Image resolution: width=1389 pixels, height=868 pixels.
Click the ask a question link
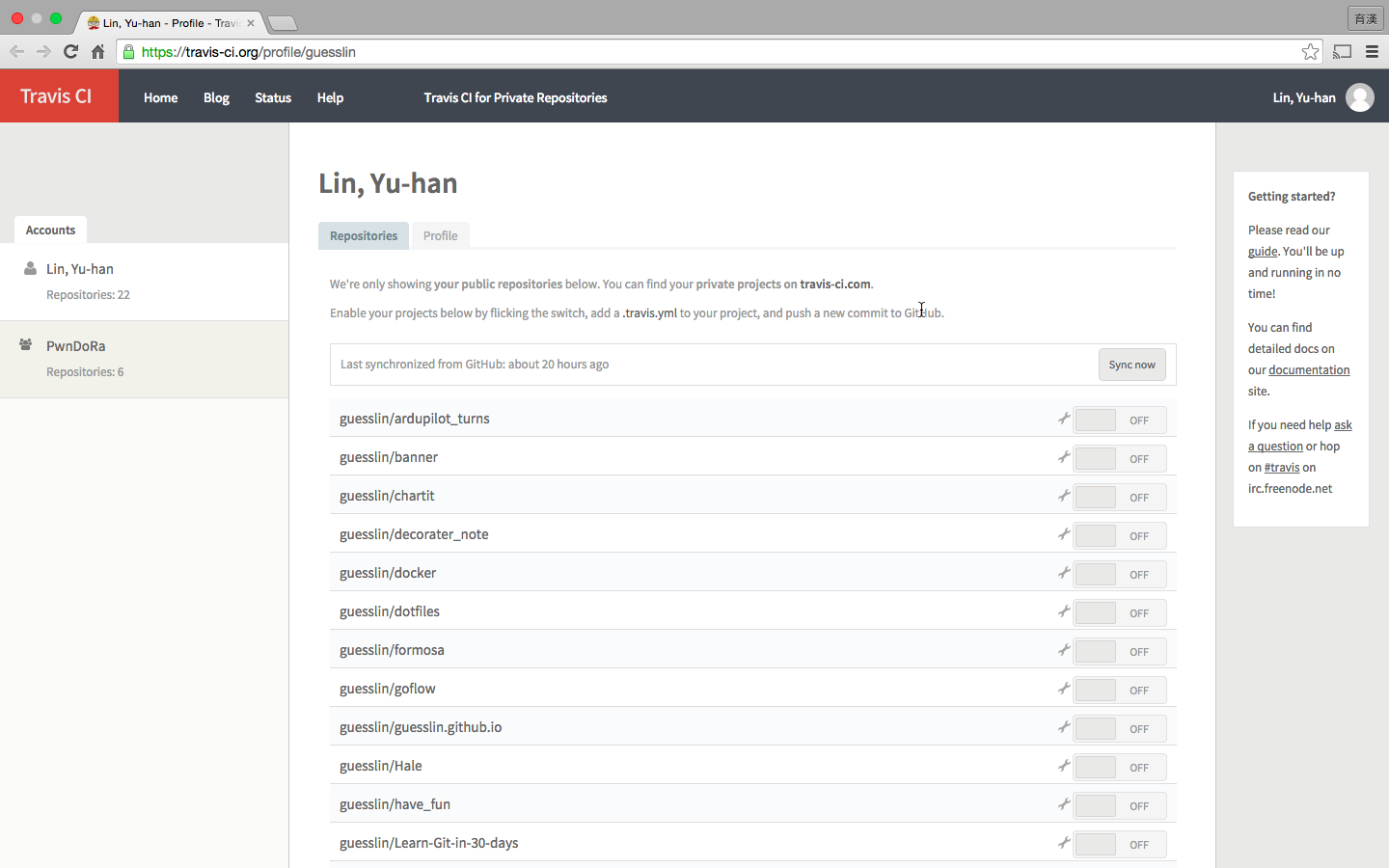pos(1300,435)
